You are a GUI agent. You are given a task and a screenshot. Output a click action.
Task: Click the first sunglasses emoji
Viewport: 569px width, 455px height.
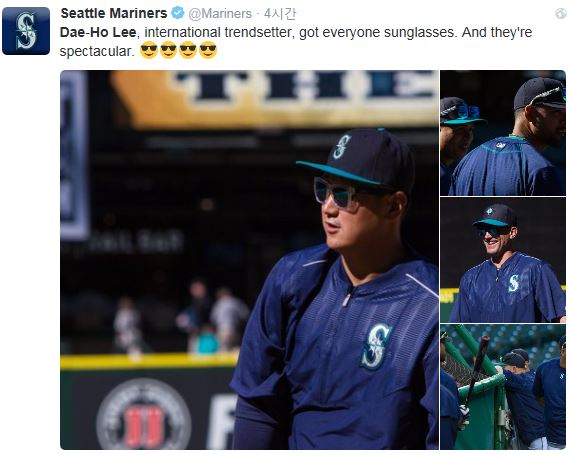tap(149, 50)
